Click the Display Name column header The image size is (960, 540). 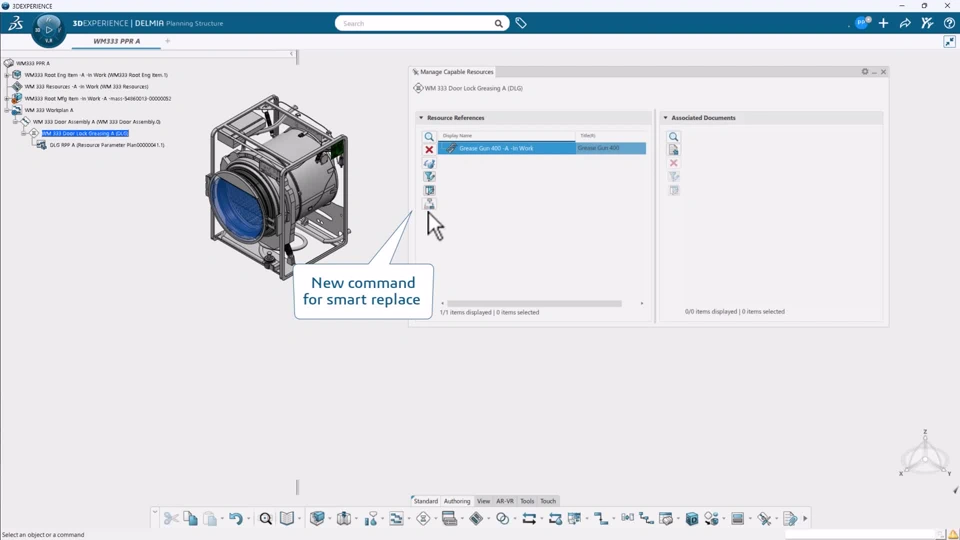[457, 135]
